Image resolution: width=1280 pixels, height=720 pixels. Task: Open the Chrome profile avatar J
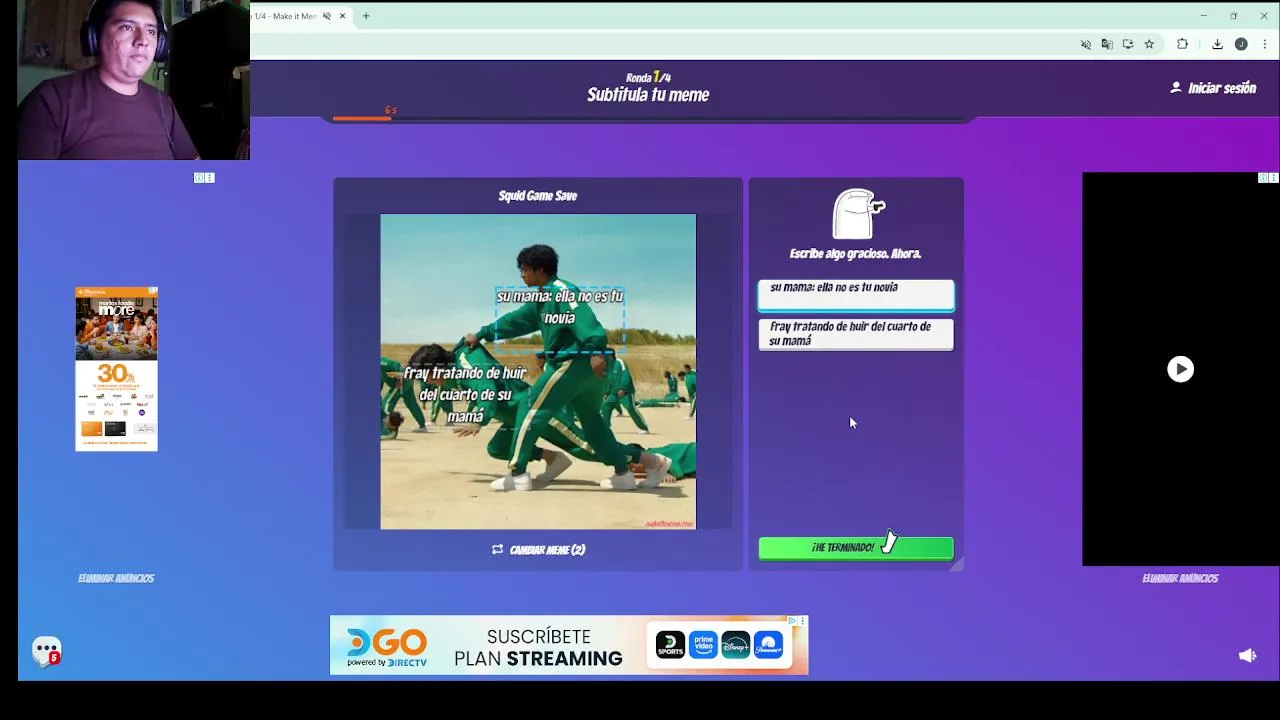point(1241,44)
